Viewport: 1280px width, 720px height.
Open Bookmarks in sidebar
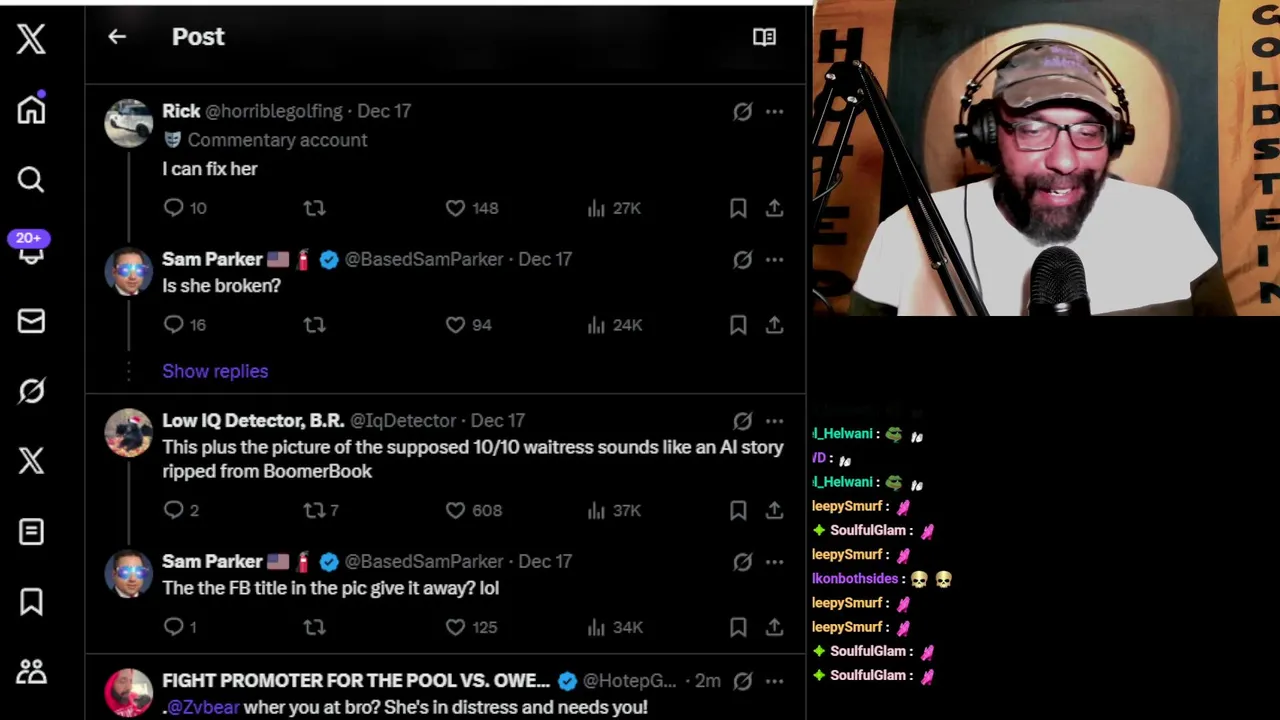(31, 601)
